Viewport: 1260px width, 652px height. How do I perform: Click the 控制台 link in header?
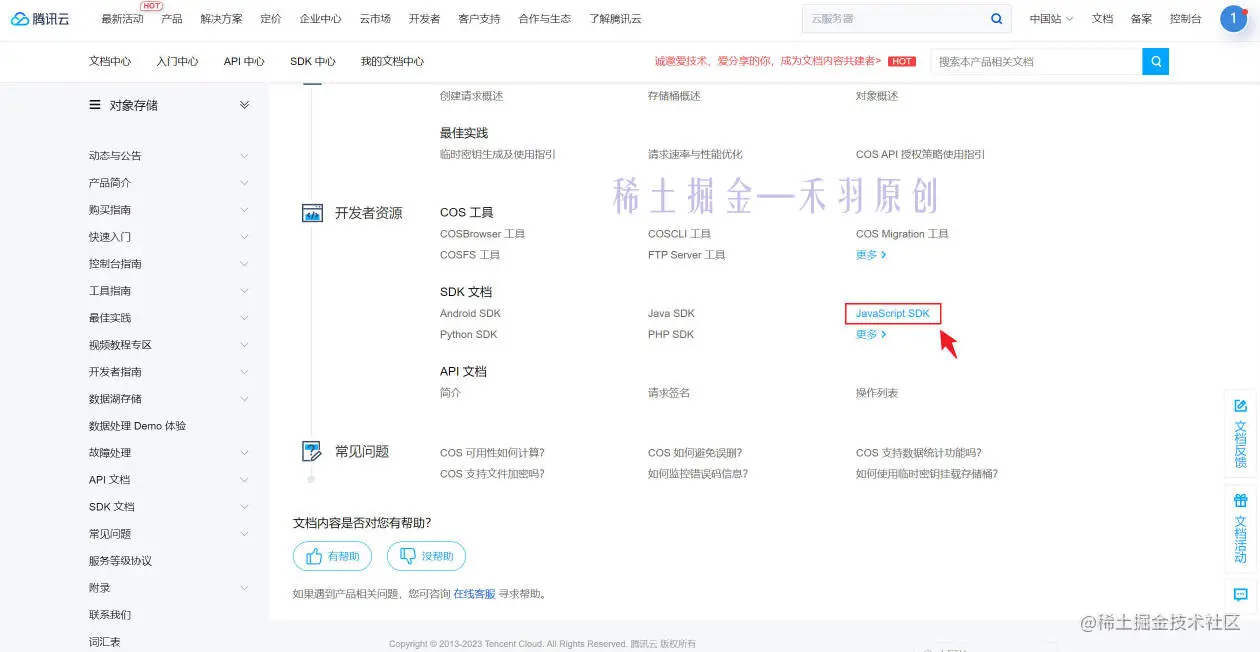point(1186,19)
